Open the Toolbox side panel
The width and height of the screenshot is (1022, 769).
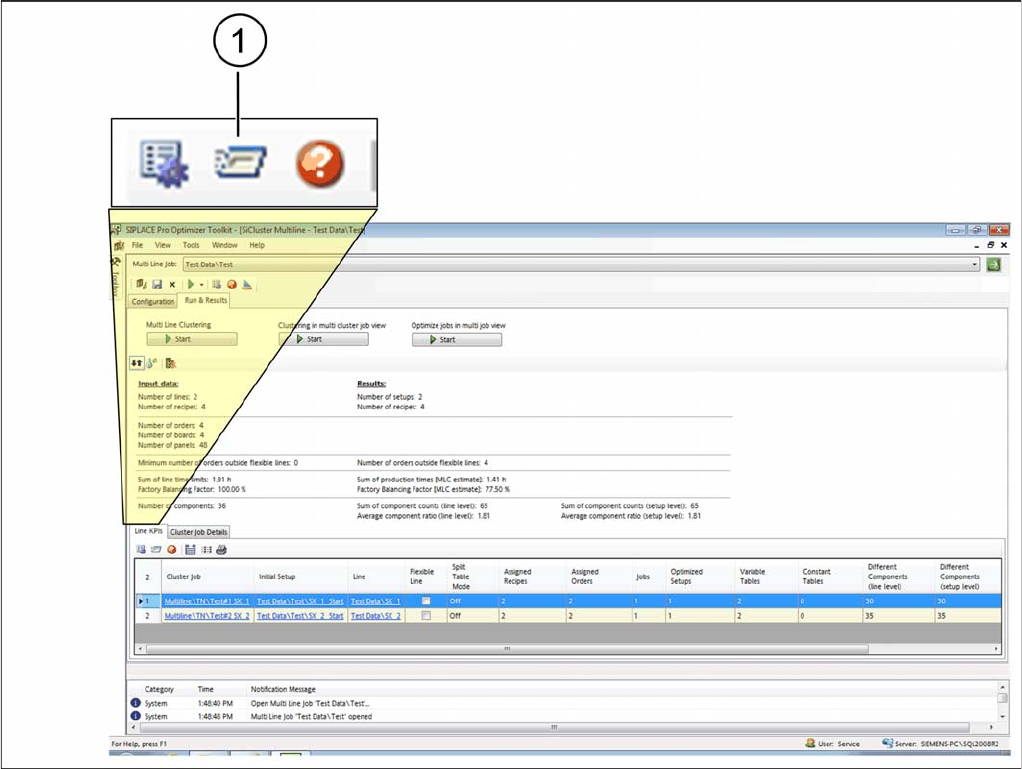coord(116,277)
